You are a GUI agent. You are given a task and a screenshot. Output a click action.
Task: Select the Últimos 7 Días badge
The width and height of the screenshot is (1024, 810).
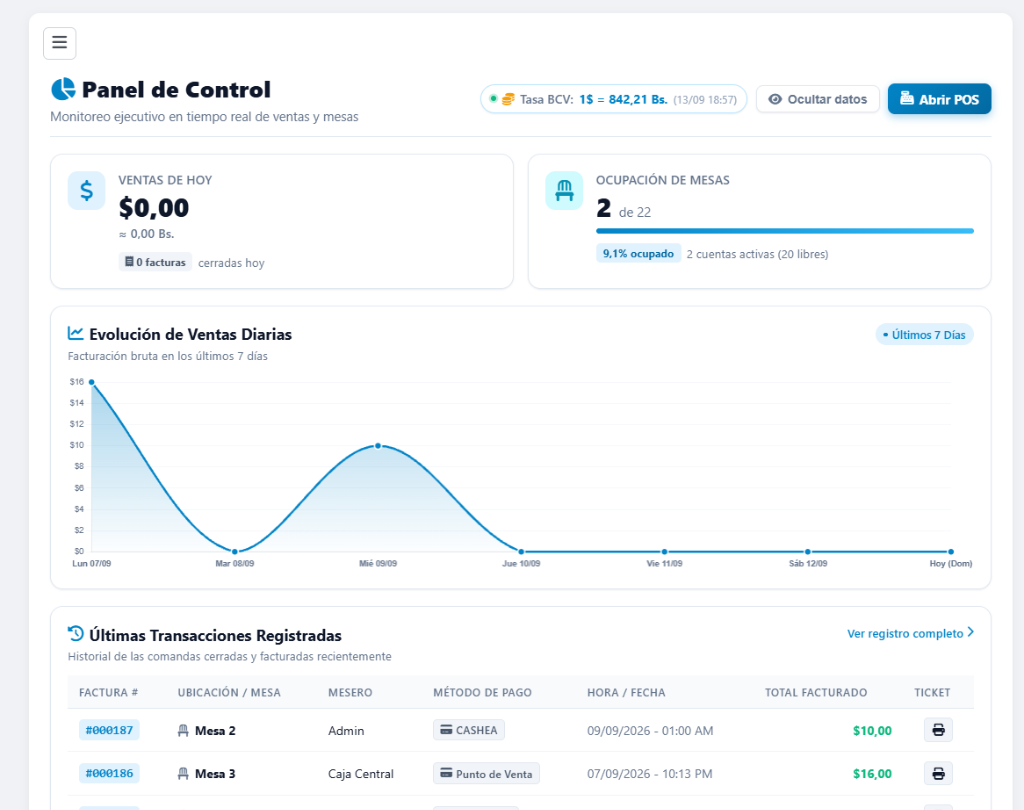coord(924,334)
